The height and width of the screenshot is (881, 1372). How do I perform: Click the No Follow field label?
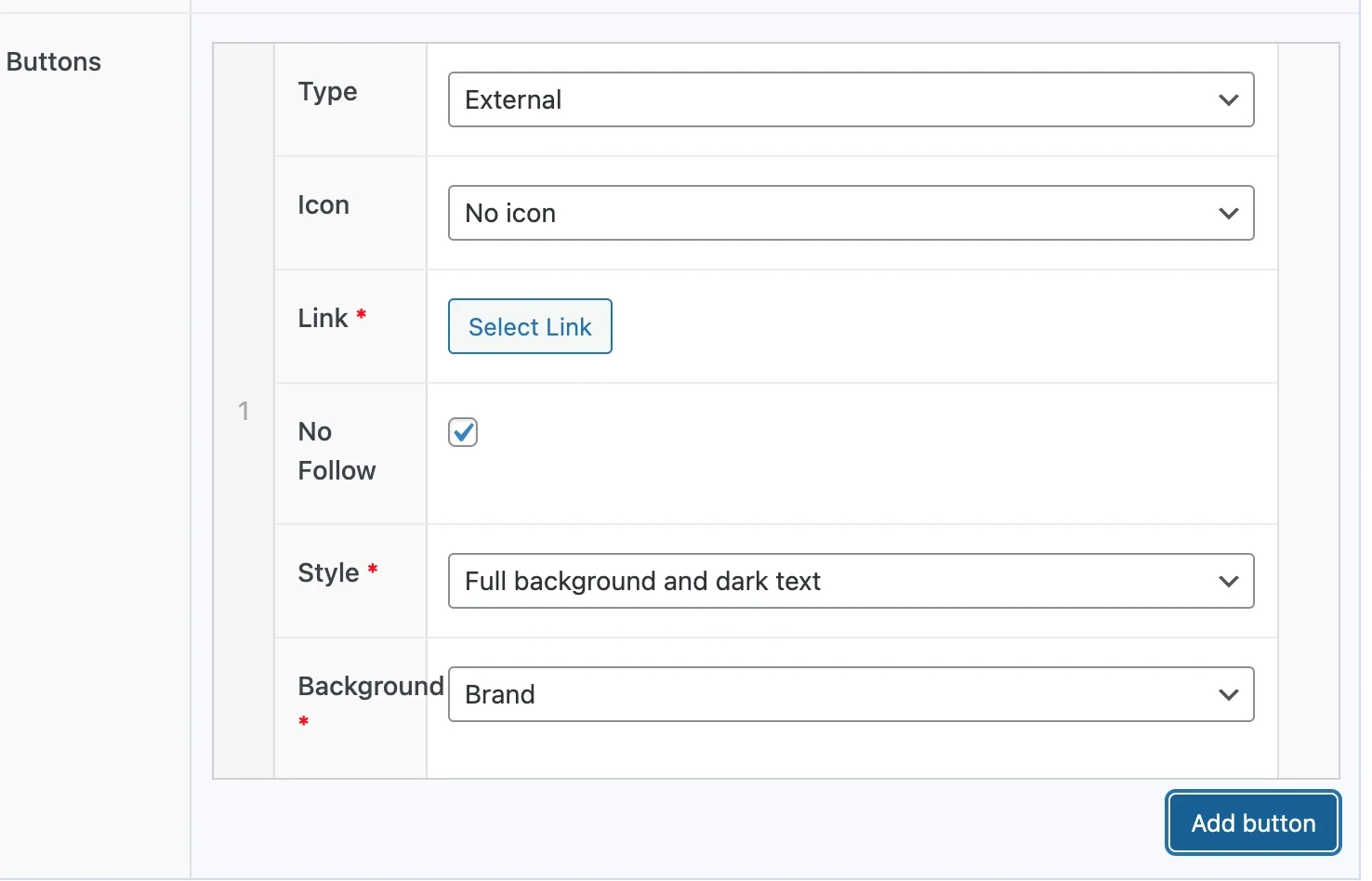[x=336, y=451]
